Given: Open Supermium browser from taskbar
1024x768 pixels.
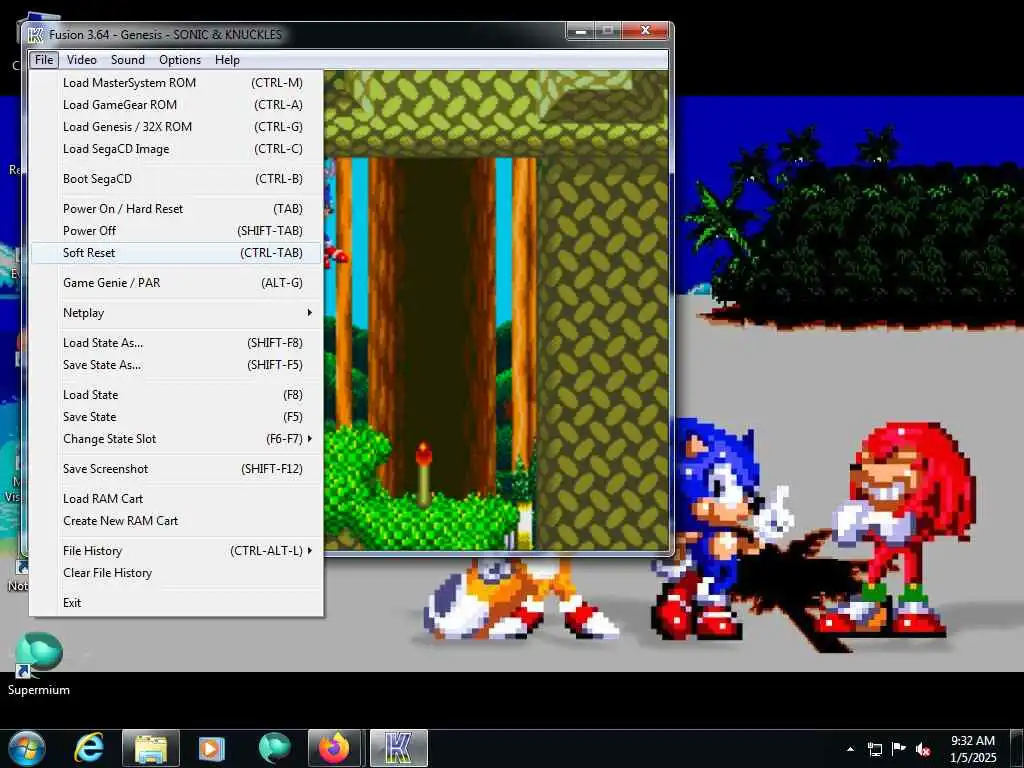Looking at the screenshot, I should point(274,748).
